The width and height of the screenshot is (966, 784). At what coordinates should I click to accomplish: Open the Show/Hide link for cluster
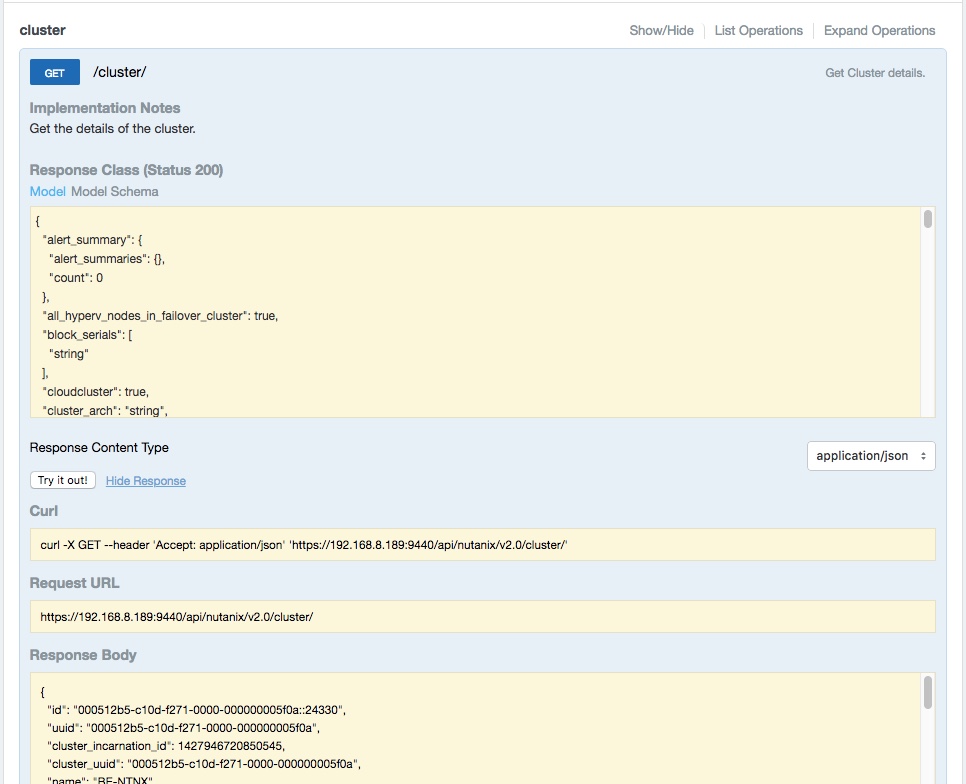point(661,30)
